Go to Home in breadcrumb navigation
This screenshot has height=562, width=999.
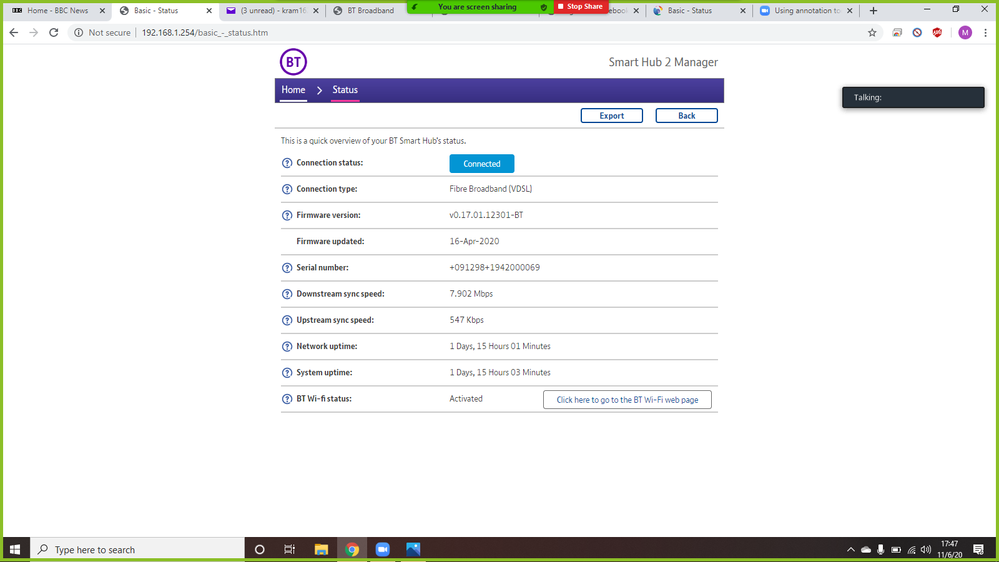tap(293, 90)
